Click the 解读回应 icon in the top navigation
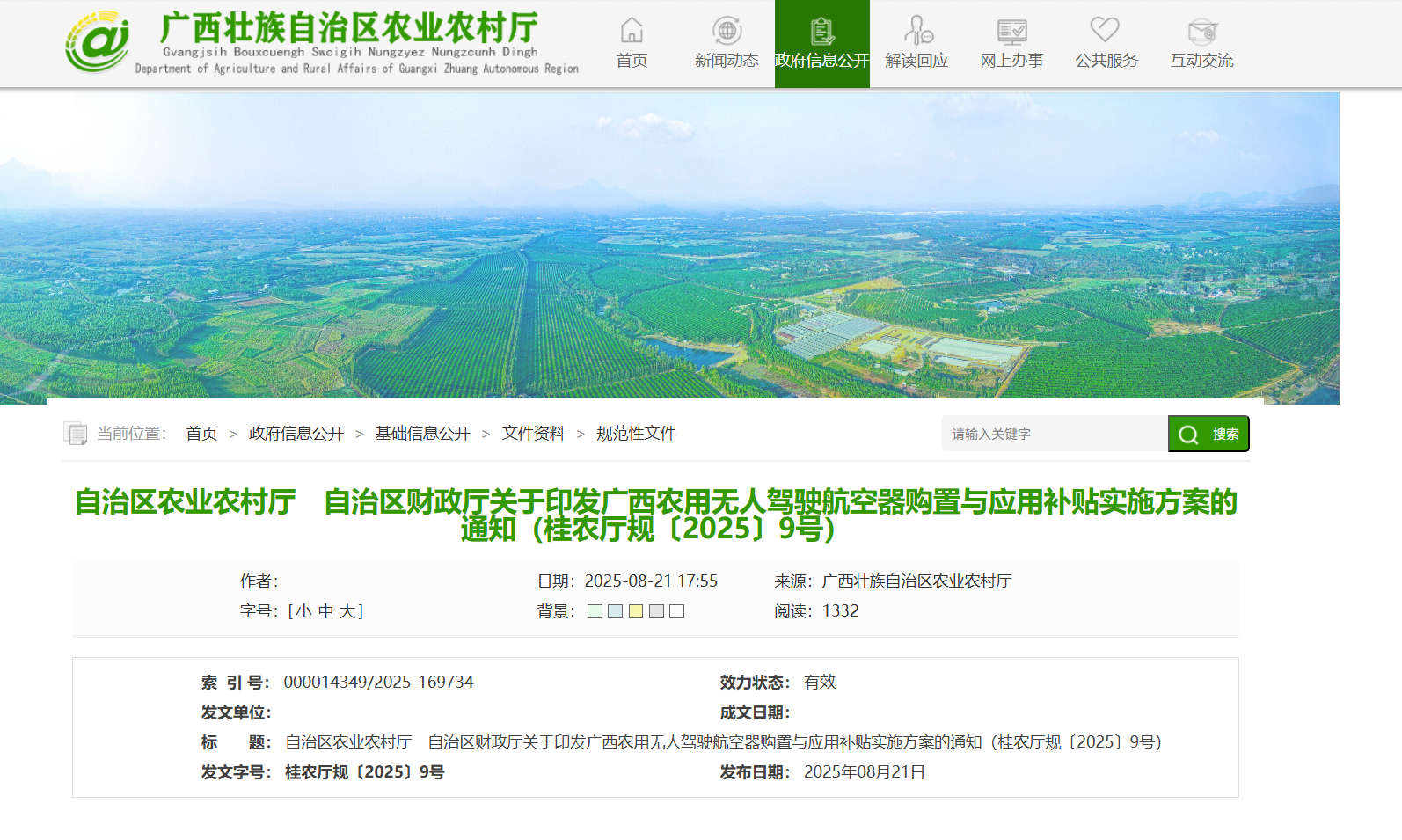The height and width of the screenshot is (840, 1402). (x=917, y=31)
